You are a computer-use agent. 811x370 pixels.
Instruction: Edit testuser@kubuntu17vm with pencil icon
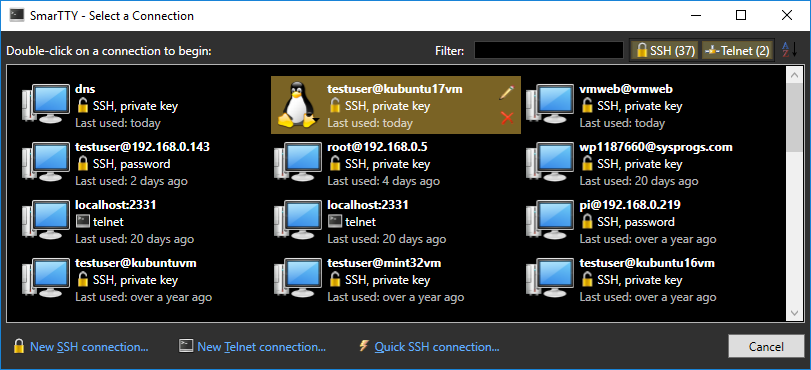[507, 93]
